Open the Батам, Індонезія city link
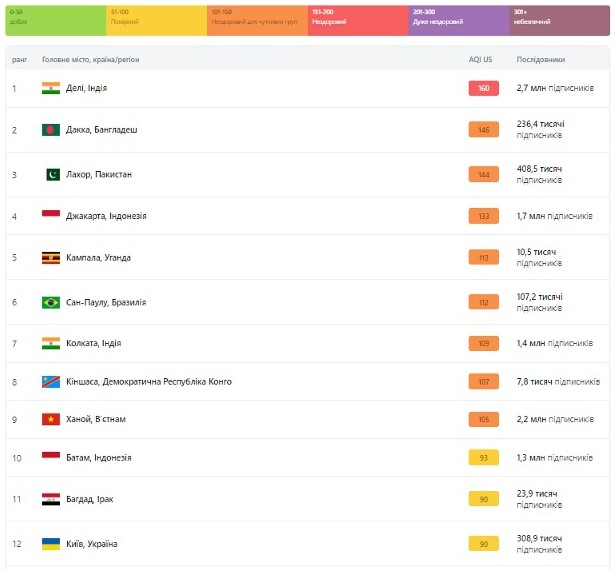615x570 pixels. pyautogui.click(x=99, y=458)
